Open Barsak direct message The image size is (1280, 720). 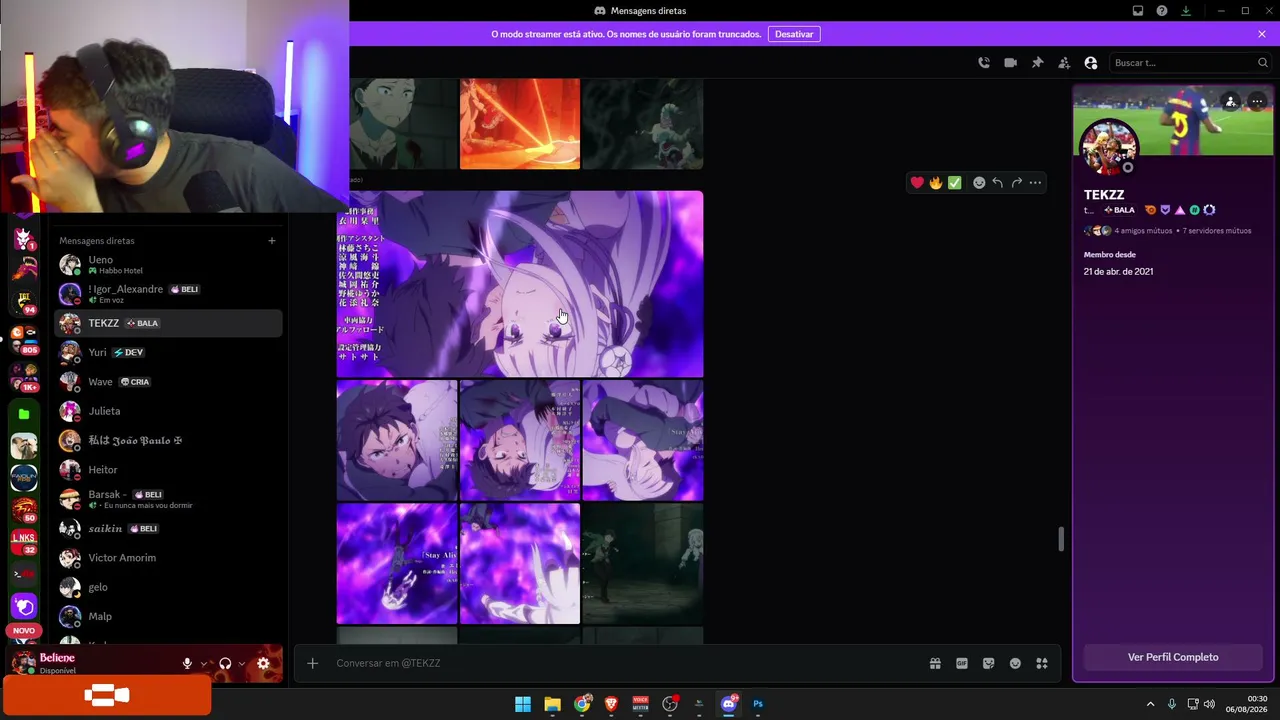pyautogui.click(x=168, y=499)
